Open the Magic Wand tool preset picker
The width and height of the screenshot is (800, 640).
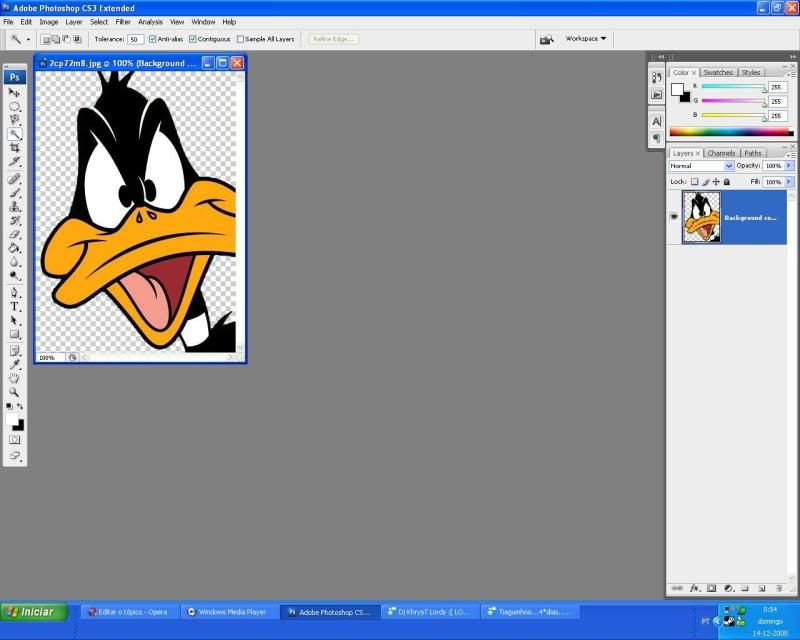point(28,39)
